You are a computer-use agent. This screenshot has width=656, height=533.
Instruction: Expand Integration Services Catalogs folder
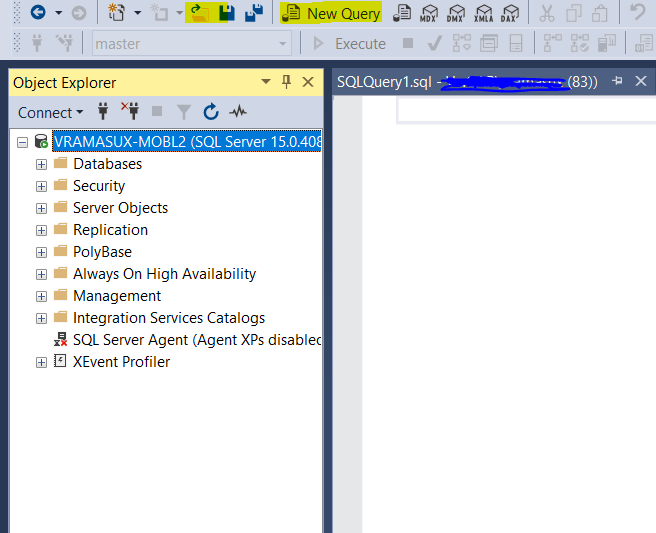tap(41, 319)
